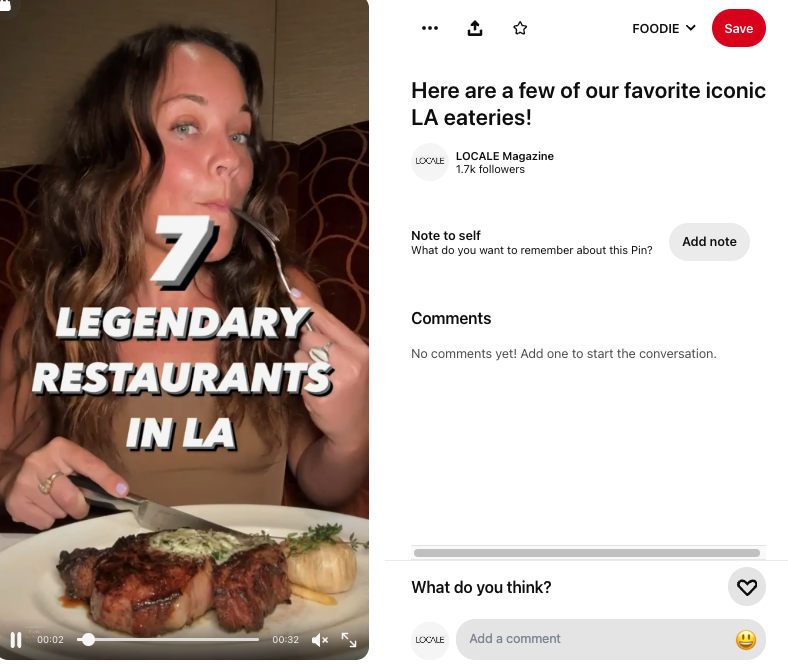Open the three-dot more options menu
Screen dimensions: 788x664
(x=430, y=28)
